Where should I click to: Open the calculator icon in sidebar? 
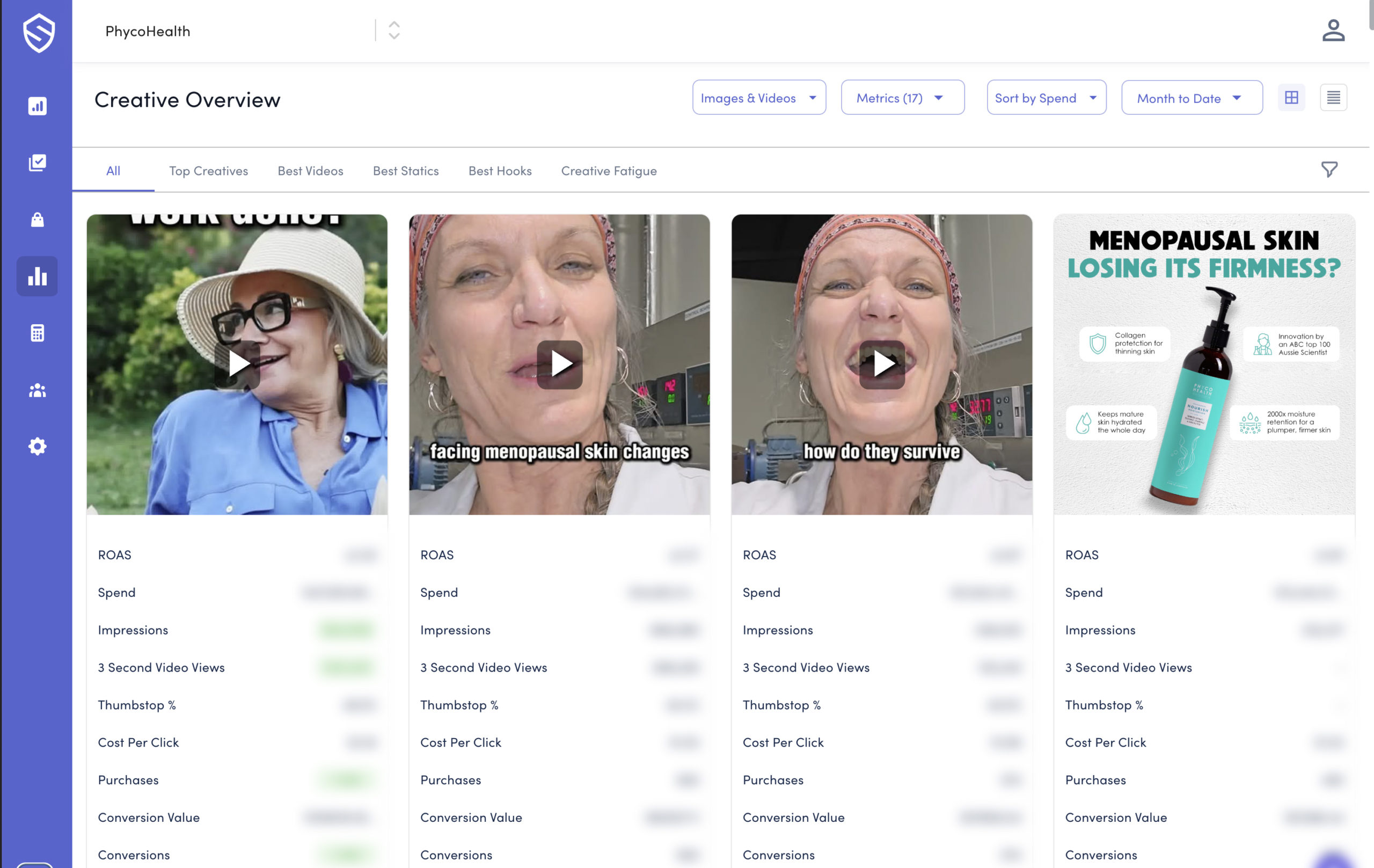[37, 333]
